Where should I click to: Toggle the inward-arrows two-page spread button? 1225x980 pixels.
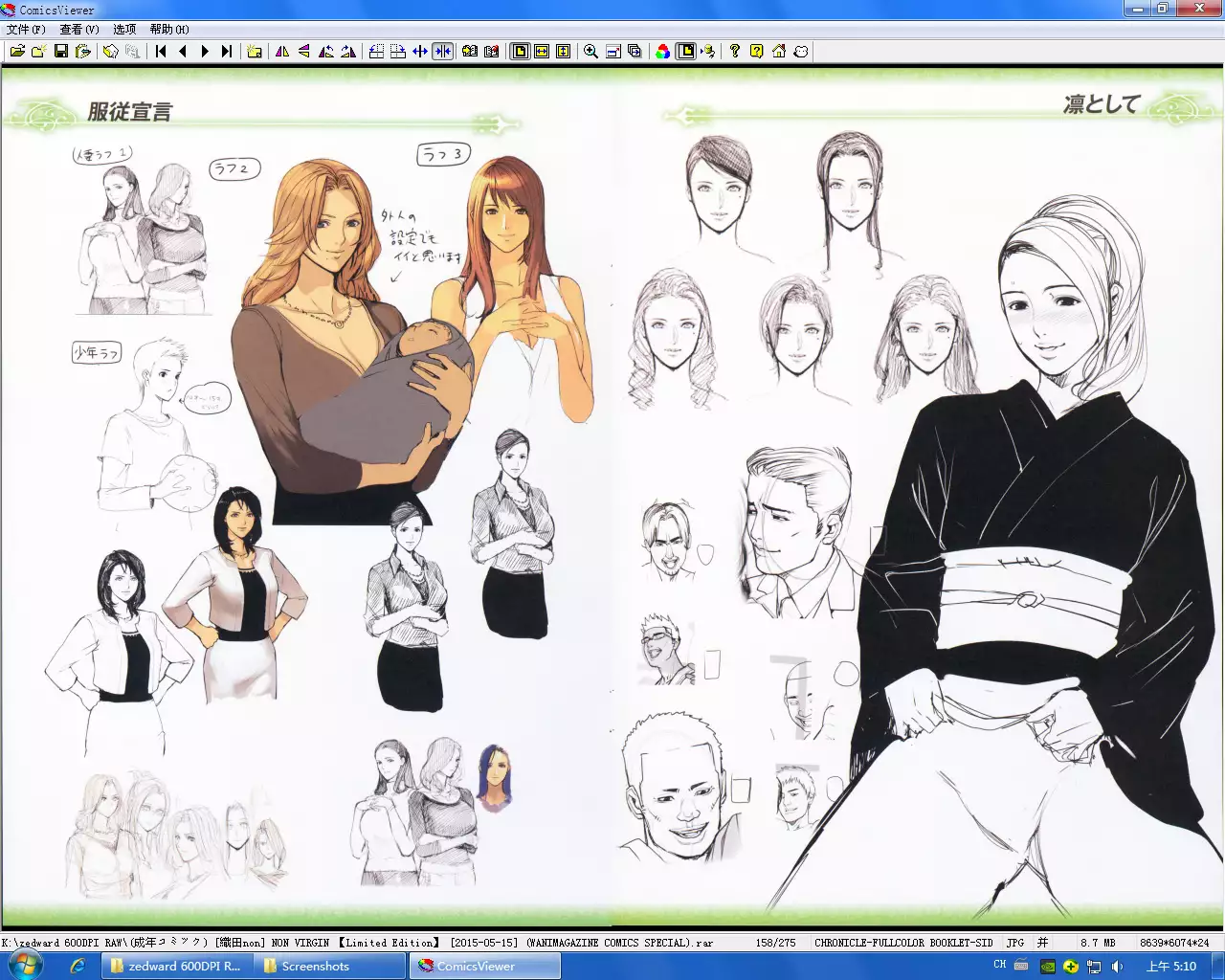442,52
